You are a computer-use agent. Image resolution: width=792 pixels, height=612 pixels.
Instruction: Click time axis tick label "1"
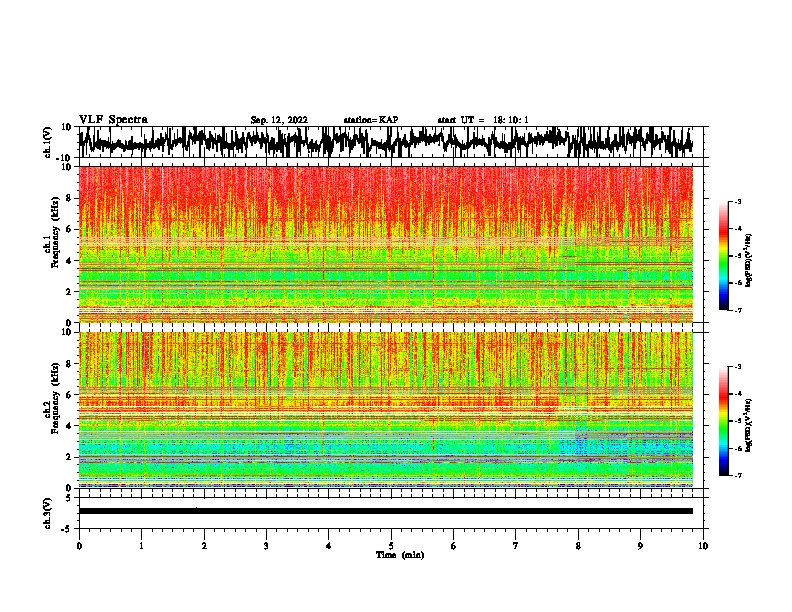[x=141, y=546]
